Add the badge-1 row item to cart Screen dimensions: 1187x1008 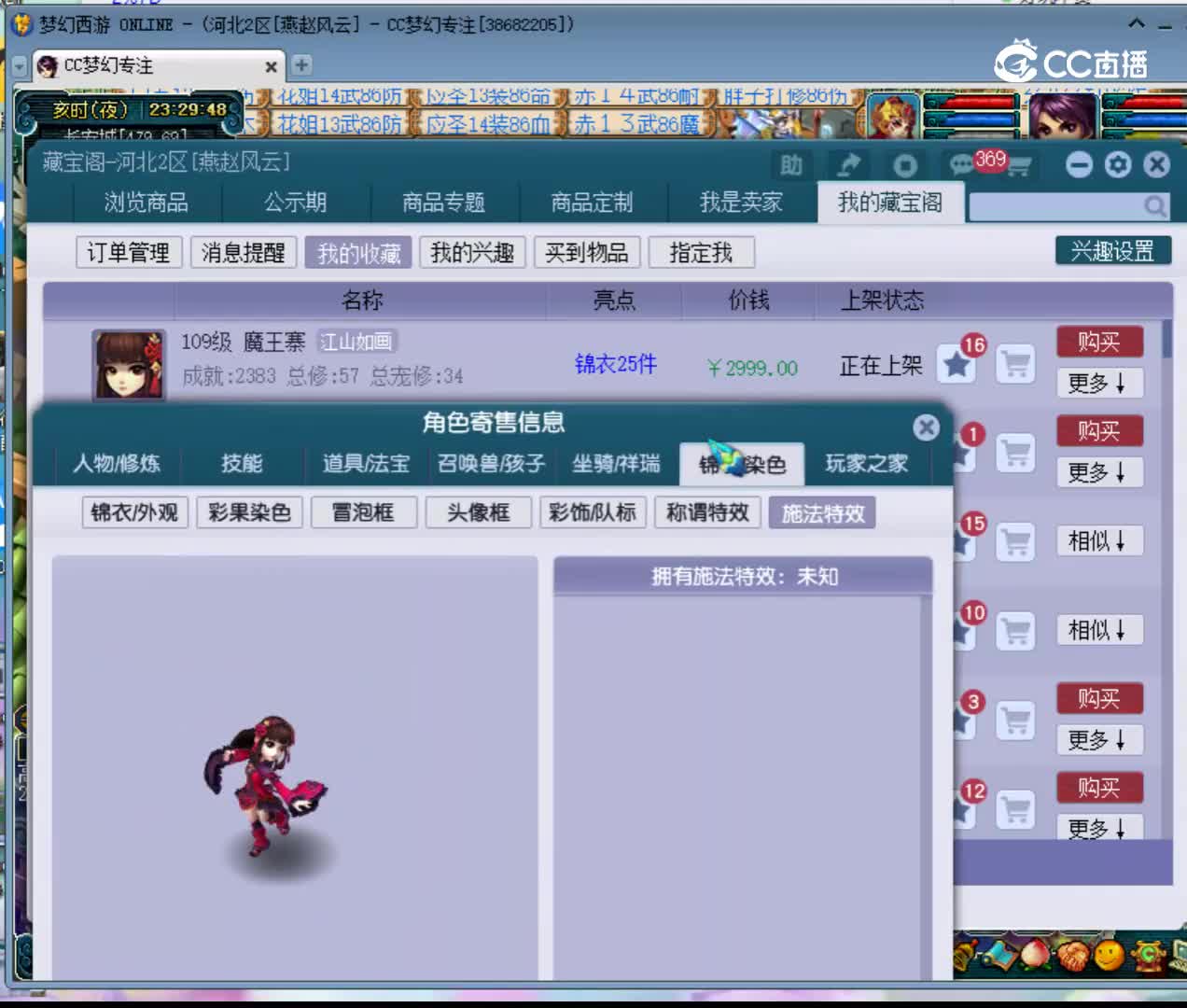[x=1015, y=454]
